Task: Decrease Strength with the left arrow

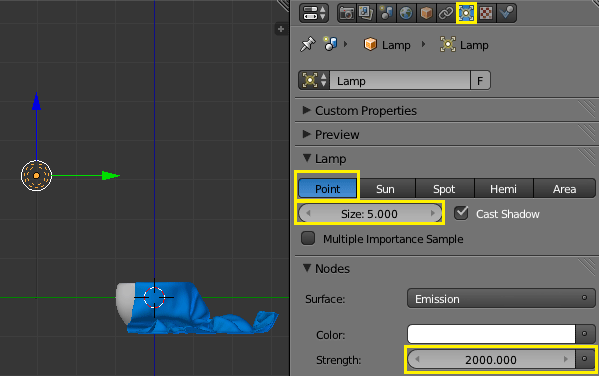Action: [x=417, y=359]
